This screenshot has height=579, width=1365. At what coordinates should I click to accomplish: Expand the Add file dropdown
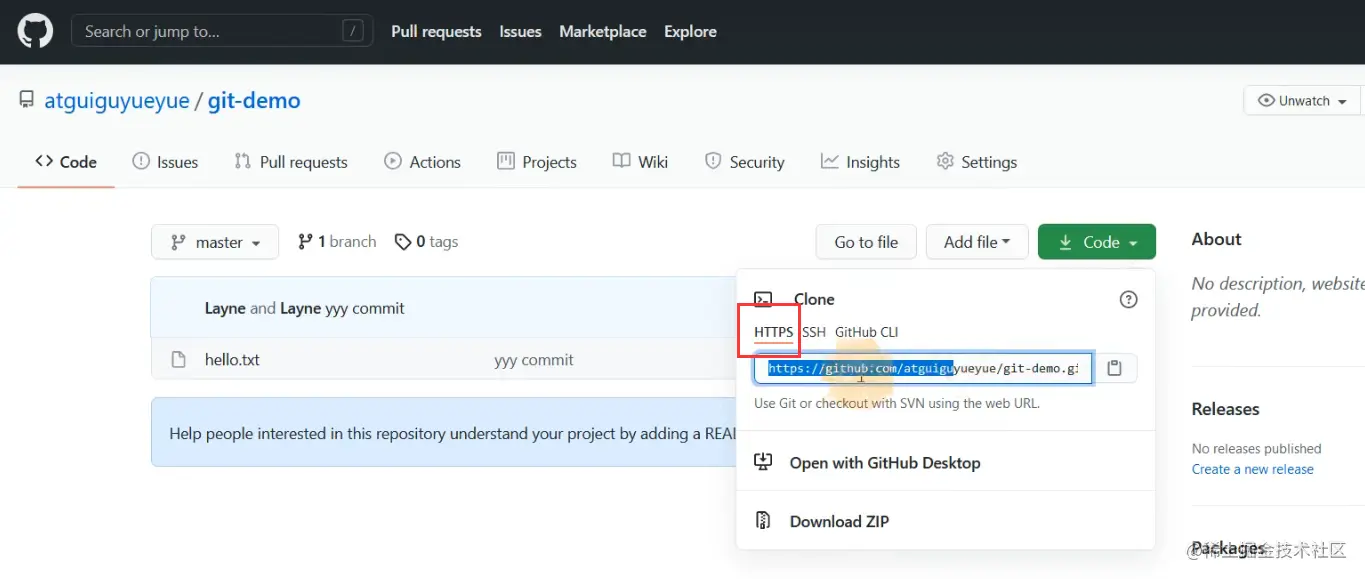(977, 242)
